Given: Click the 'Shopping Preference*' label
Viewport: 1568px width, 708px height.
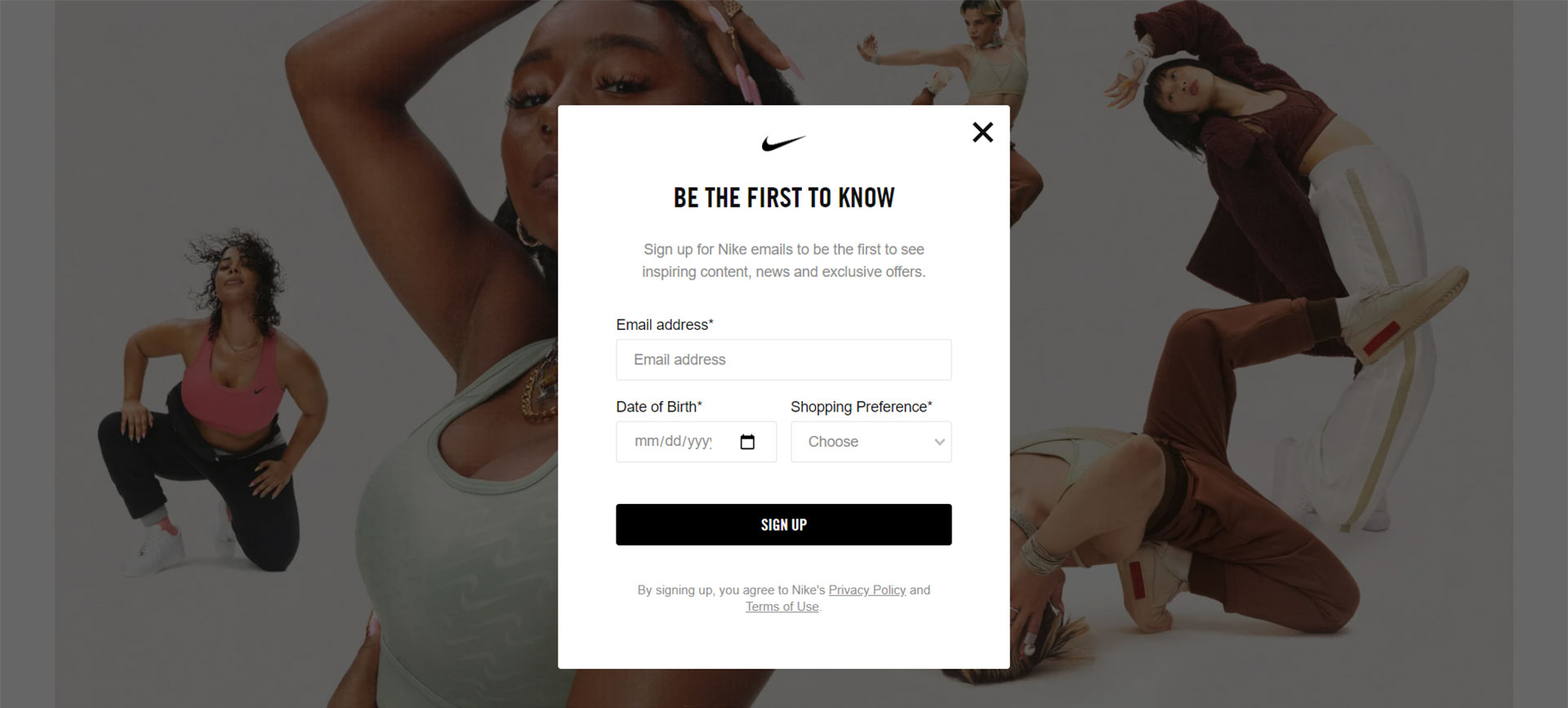Looking at the screenshot, I should point(862,407).
